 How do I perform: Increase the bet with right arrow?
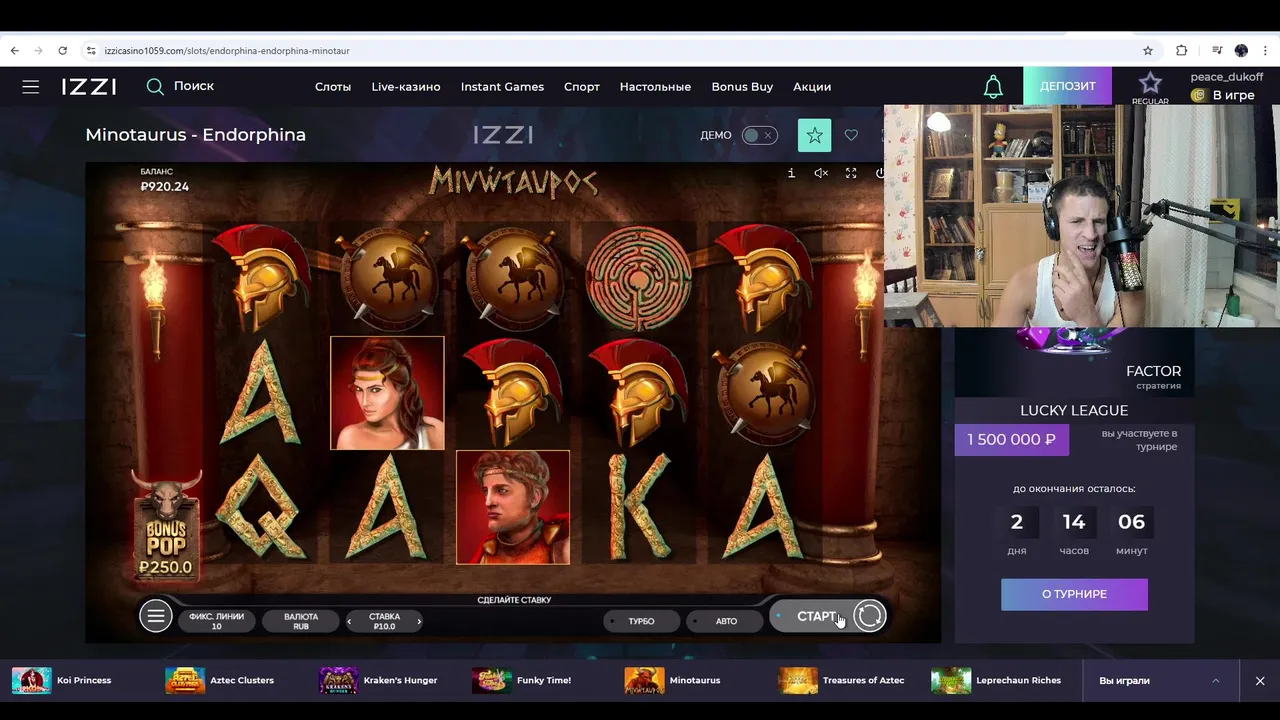pyautogui.click(x=419, y=621)
